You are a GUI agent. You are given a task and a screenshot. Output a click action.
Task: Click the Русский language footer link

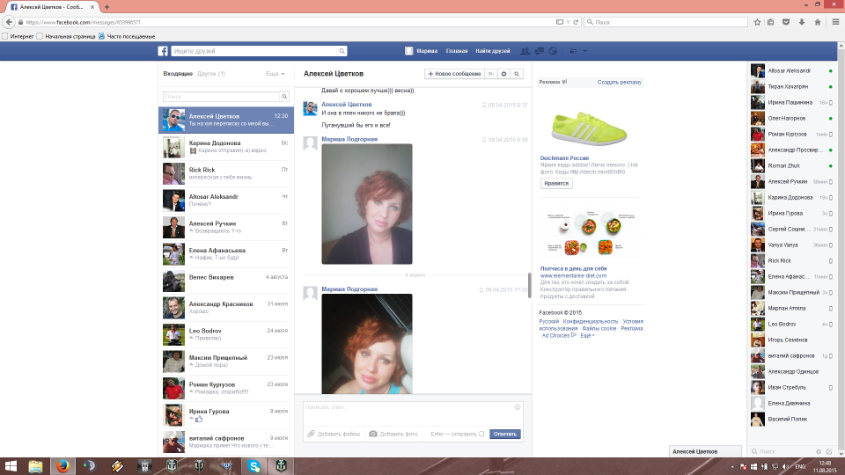coord(549,321)
